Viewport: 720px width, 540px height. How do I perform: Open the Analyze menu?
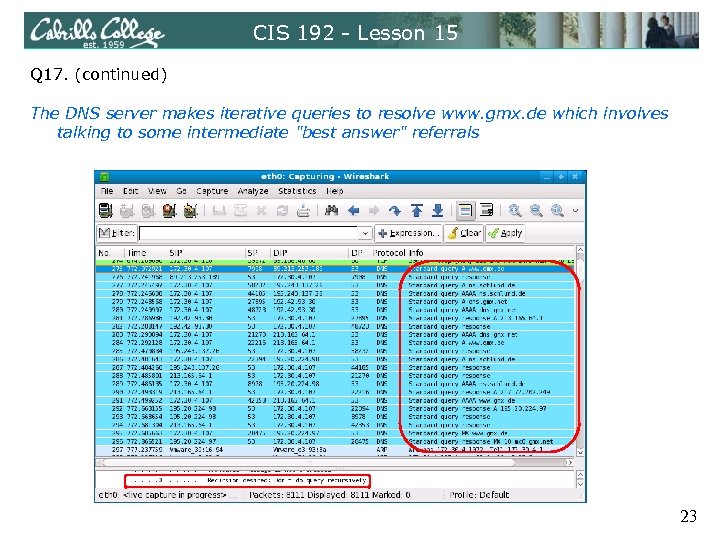(x=253, y=191)
